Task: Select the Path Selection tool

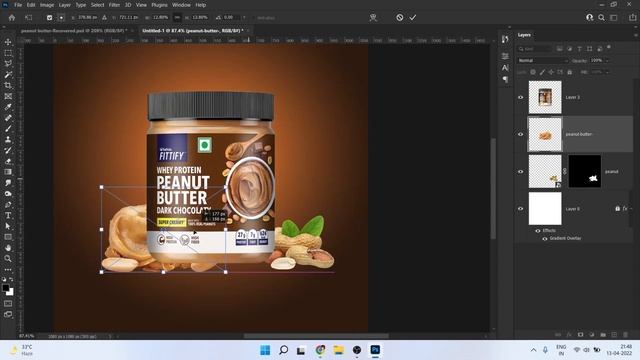Action: (8, 226)
